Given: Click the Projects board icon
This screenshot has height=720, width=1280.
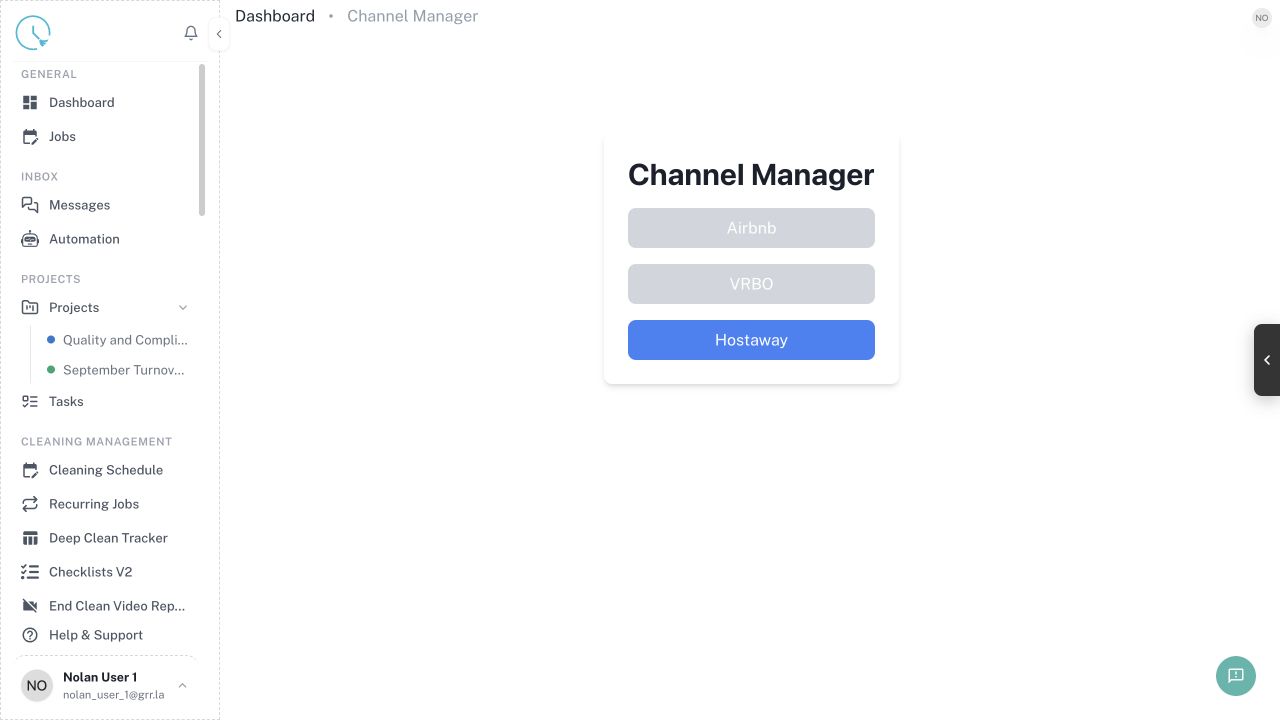Looking at the screenshot, I should [x=30, y=307].
